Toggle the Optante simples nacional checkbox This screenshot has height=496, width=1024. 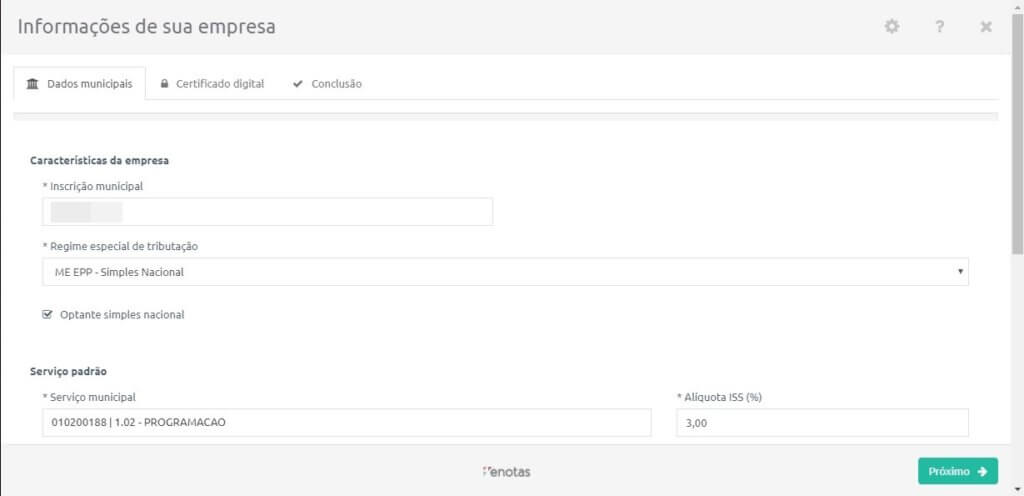point(47,314)
